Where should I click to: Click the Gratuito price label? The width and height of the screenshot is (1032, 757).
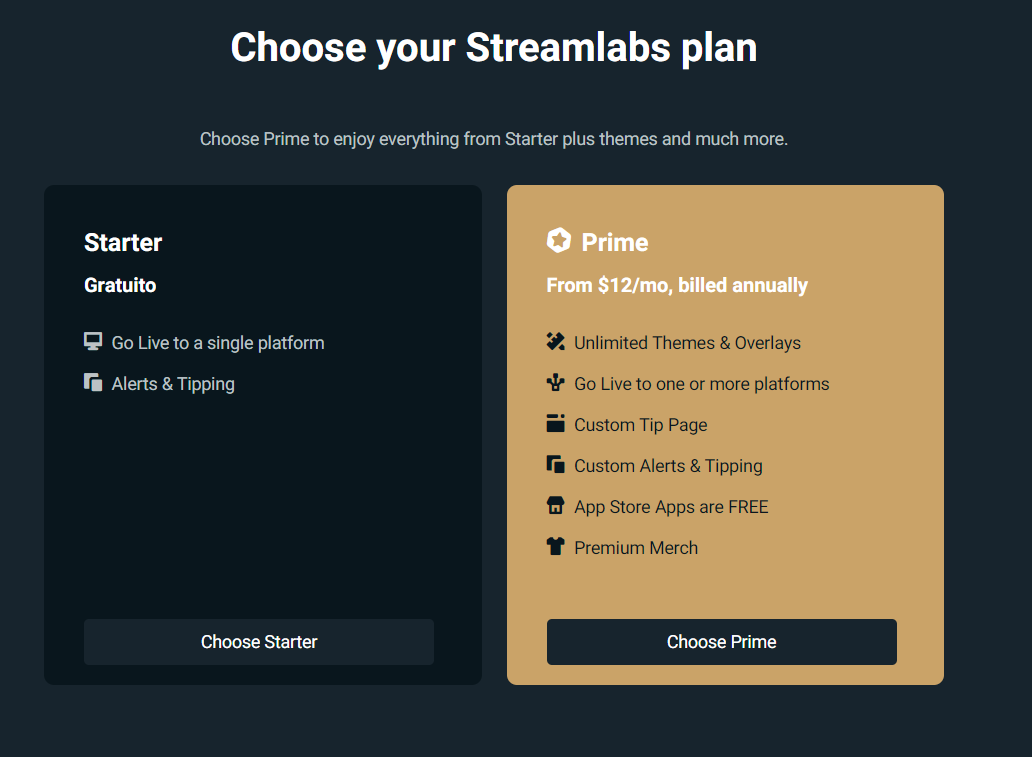click(120, 285)
